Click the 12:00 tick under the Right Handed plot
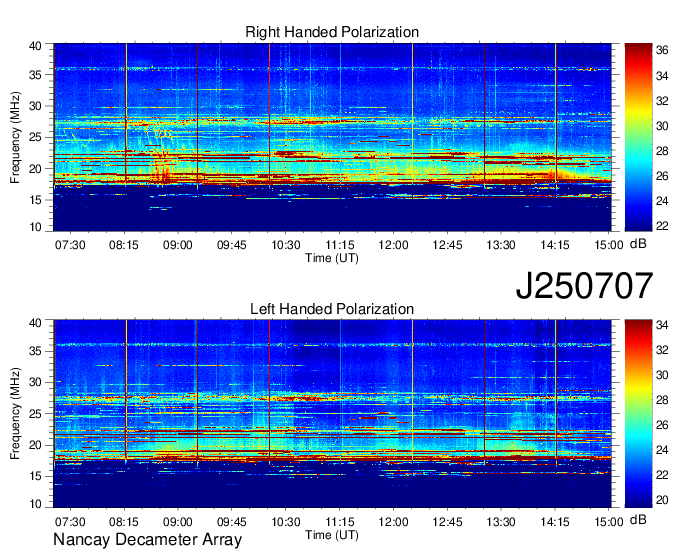The width and height of the screenshot is (680, 552). 393,245
